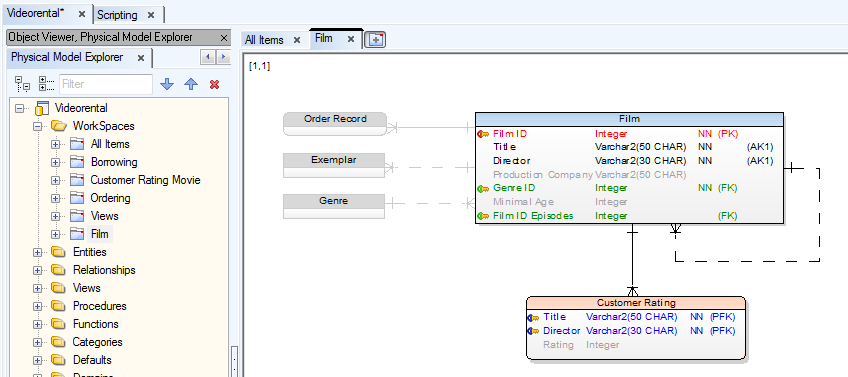Click the blue up arrow filter button
848x377 pixels.
click(191, 84)
